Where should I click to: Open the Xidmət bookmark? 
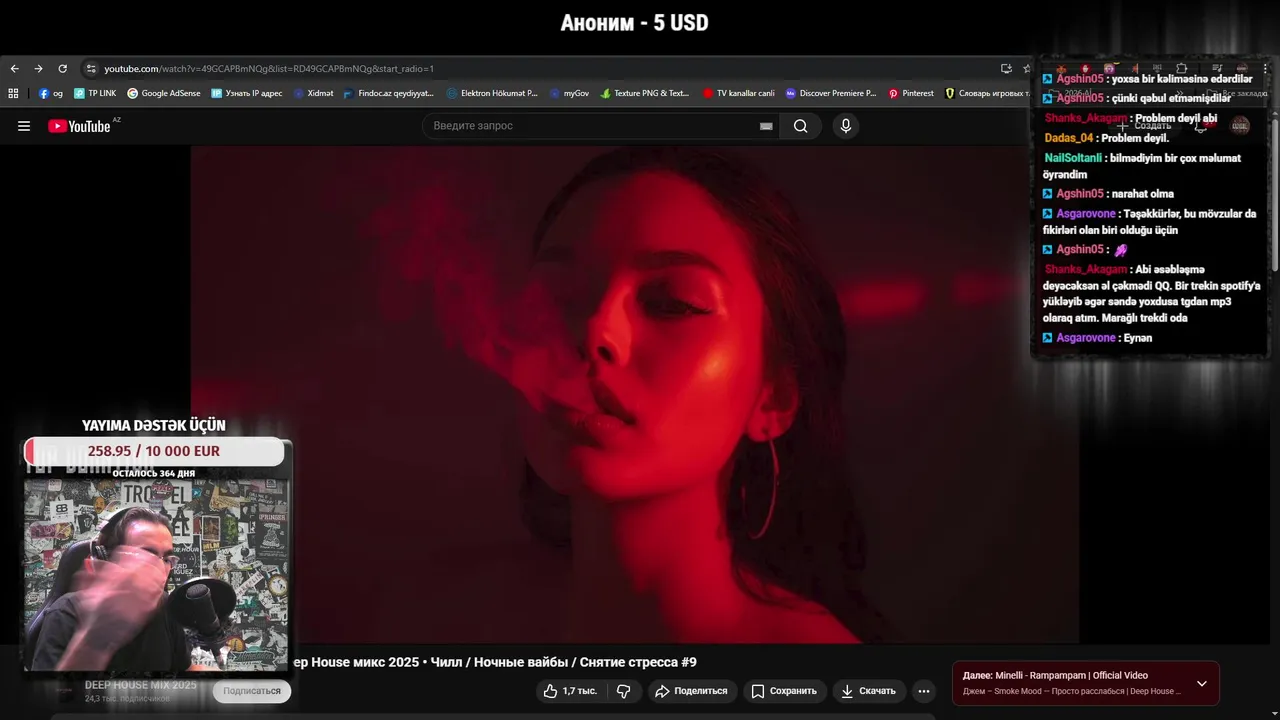[314, 93]
